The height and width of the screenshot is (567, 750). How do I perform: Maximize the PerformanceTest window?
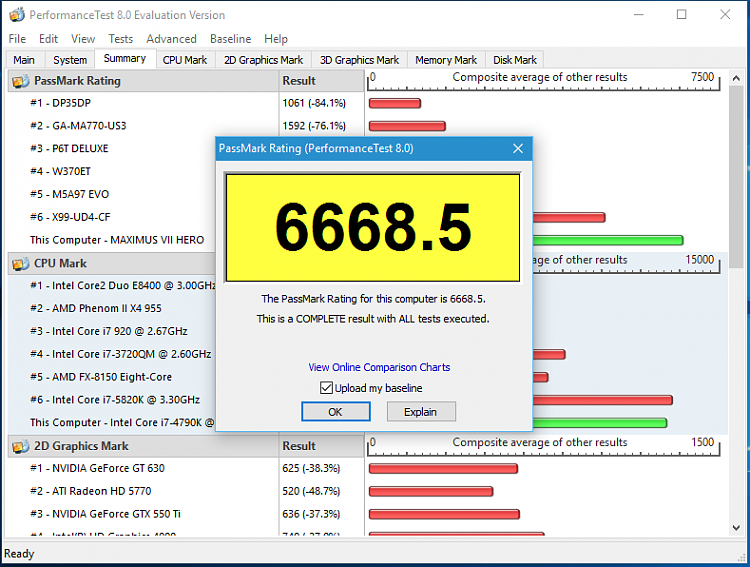pyautogui.click(x=682, y=15)
